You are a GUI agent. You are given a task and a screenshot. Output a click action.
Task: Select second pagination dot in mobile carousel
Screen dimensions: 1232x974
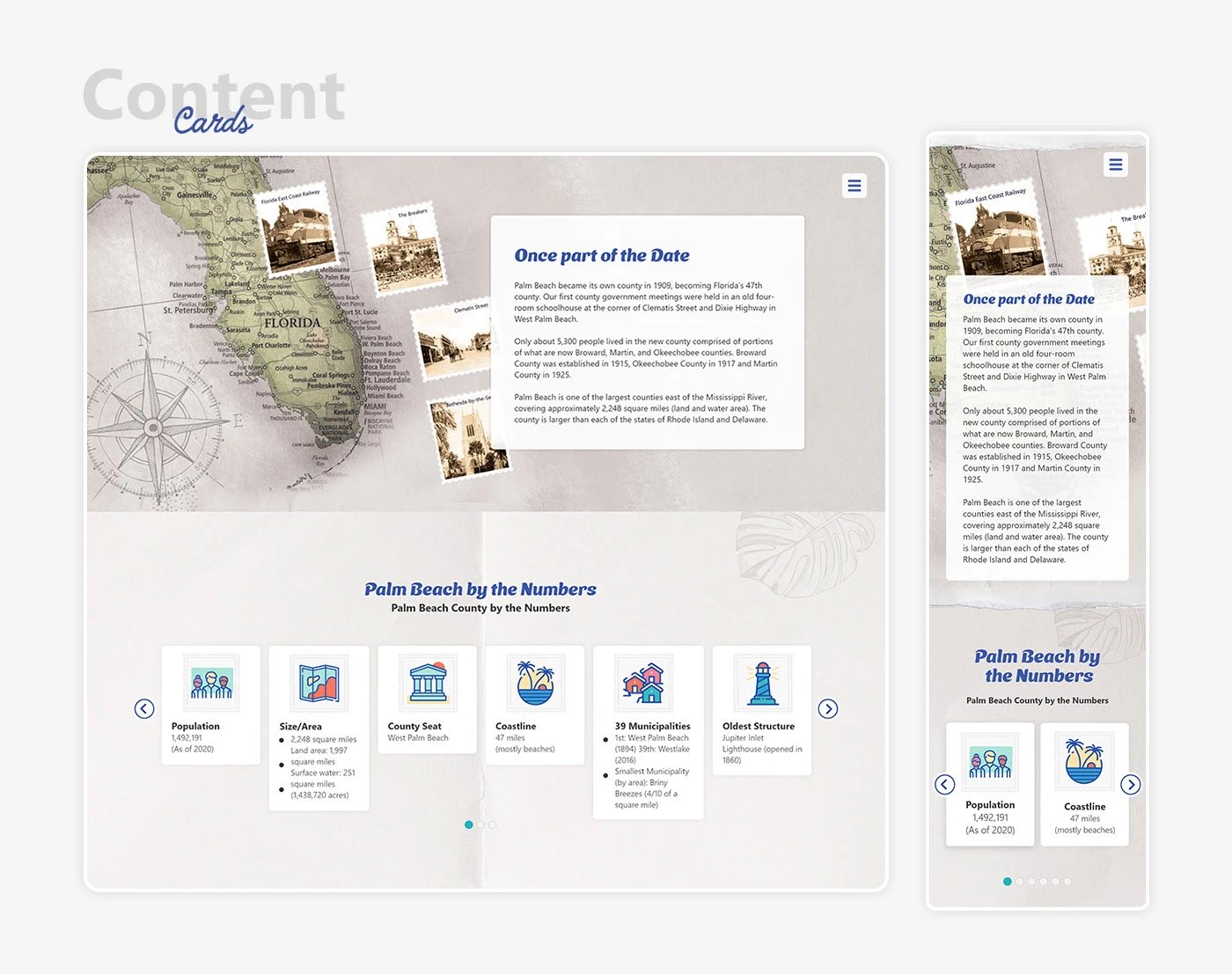pyautogui.click(x=1020, y=881)
